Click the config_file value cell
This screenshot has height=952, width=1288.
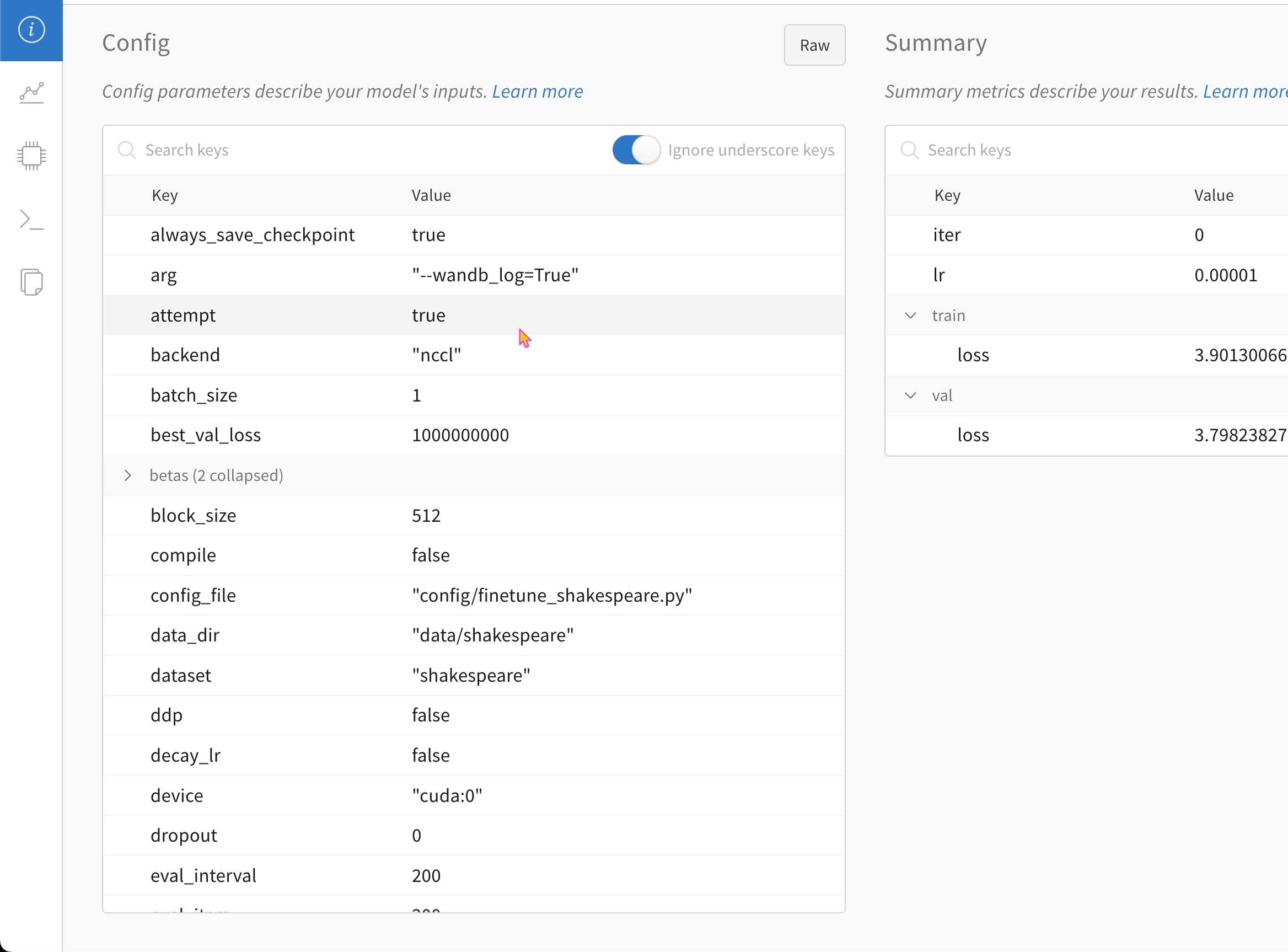(x=551, y=595)
